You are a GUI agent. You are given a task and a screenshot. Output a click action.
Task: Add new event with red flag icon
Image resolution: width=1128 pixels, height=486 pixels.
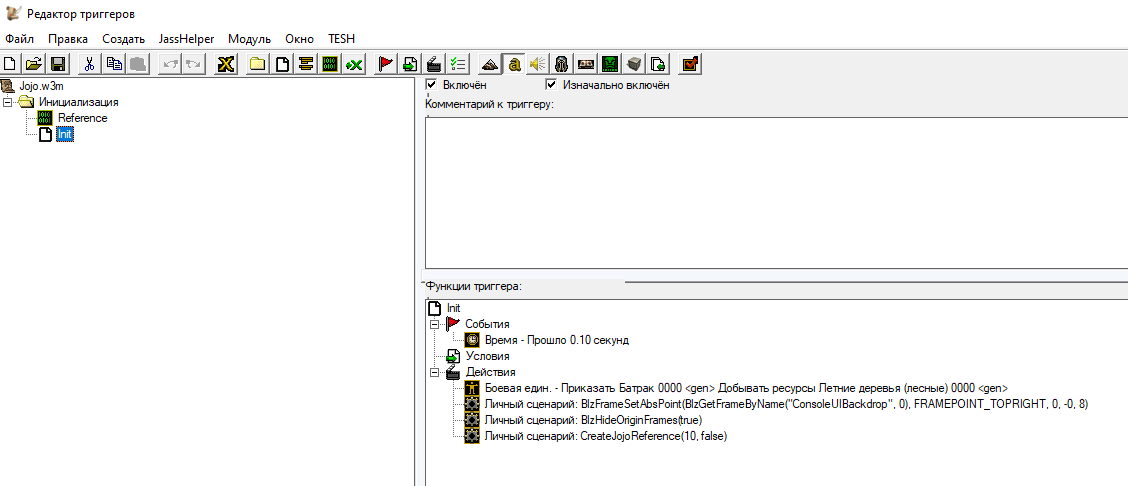point(386,64)
